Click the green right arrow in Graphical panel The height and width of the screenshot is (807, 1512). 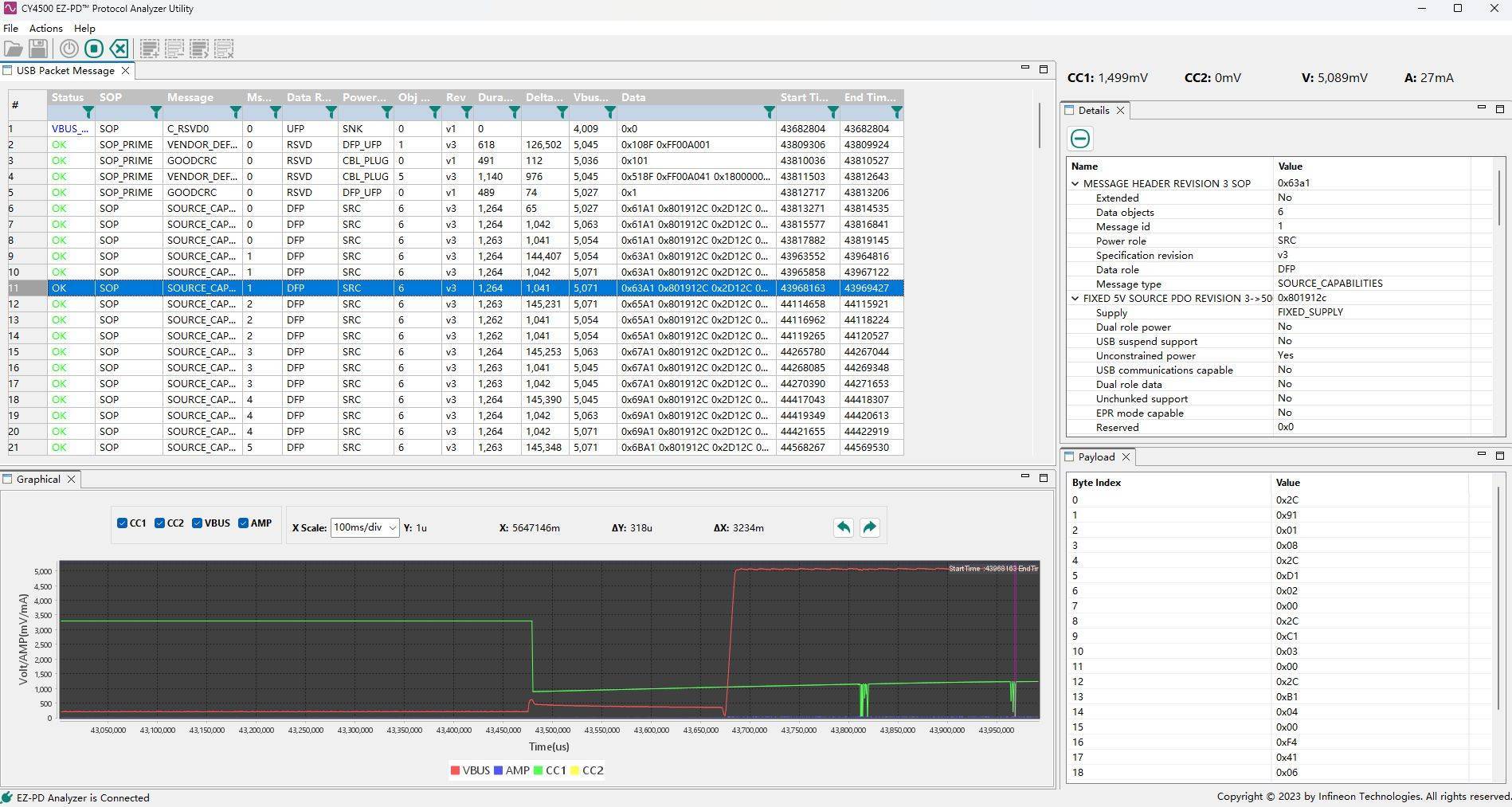[869, 527]
